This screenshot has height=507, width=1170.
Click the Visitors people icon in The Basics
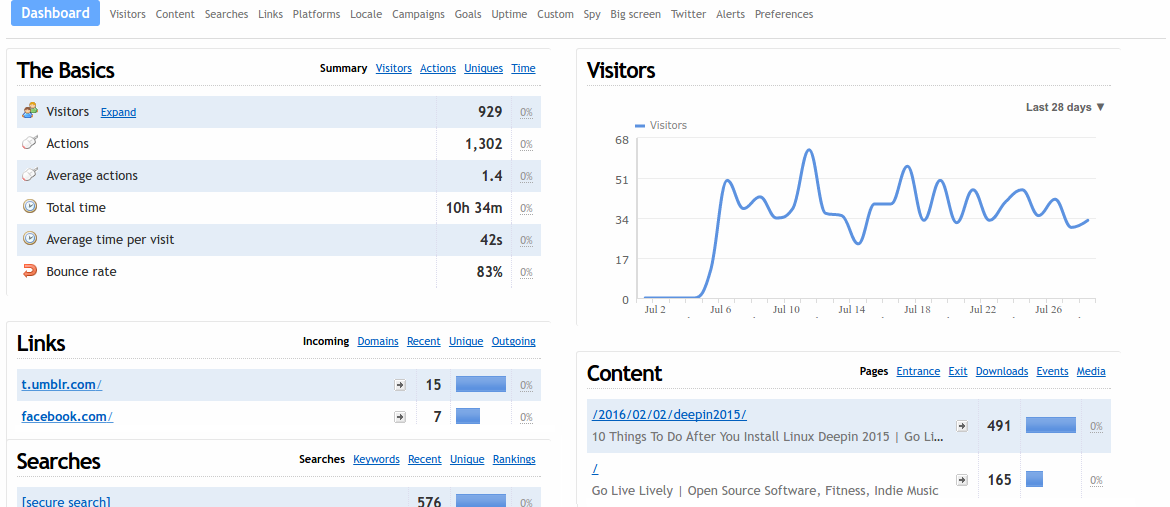click(30, 111)
